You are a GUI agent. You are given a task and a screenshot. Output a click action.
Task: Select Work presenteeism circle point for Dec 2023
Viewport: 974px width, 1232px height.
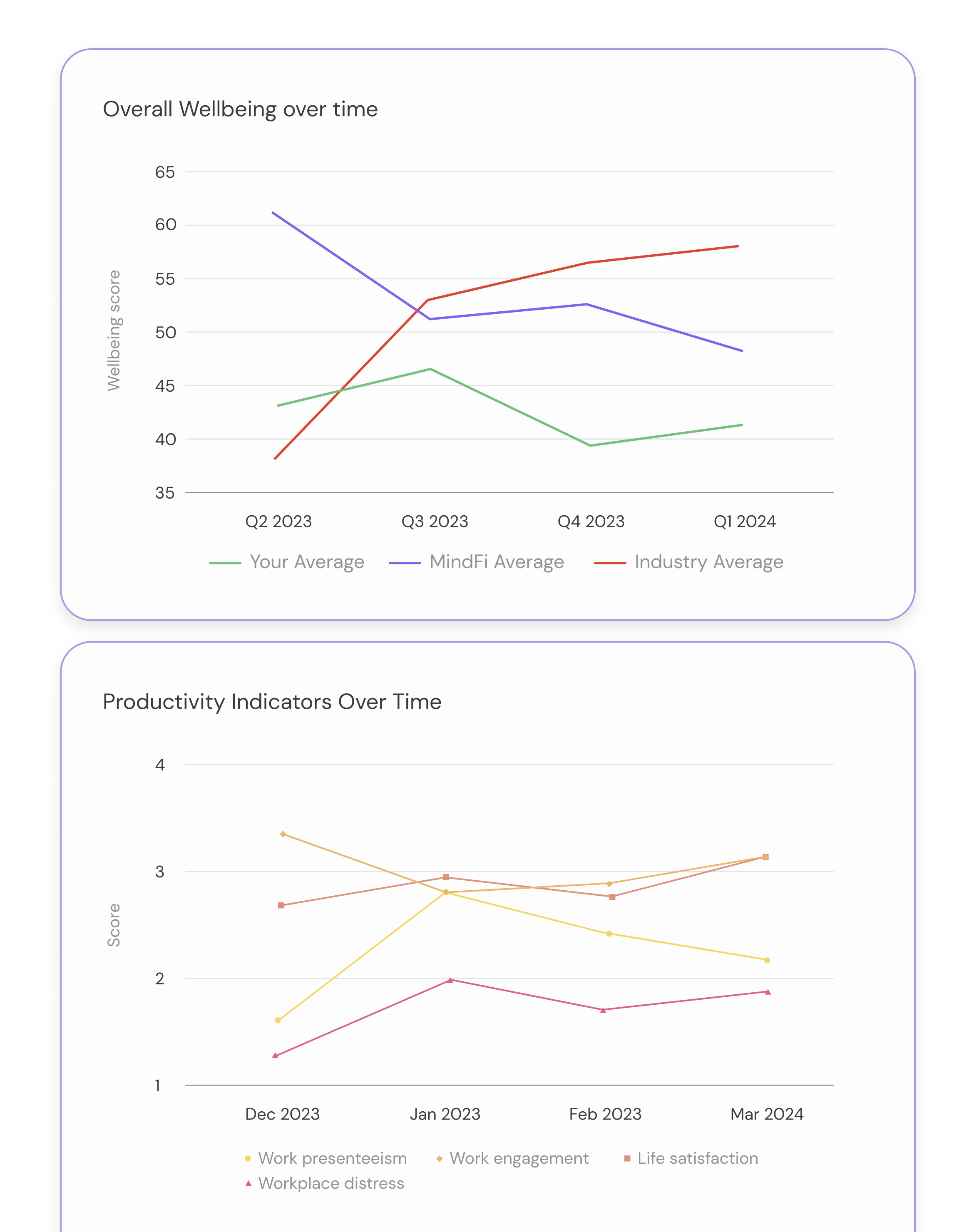(278, 1020)
